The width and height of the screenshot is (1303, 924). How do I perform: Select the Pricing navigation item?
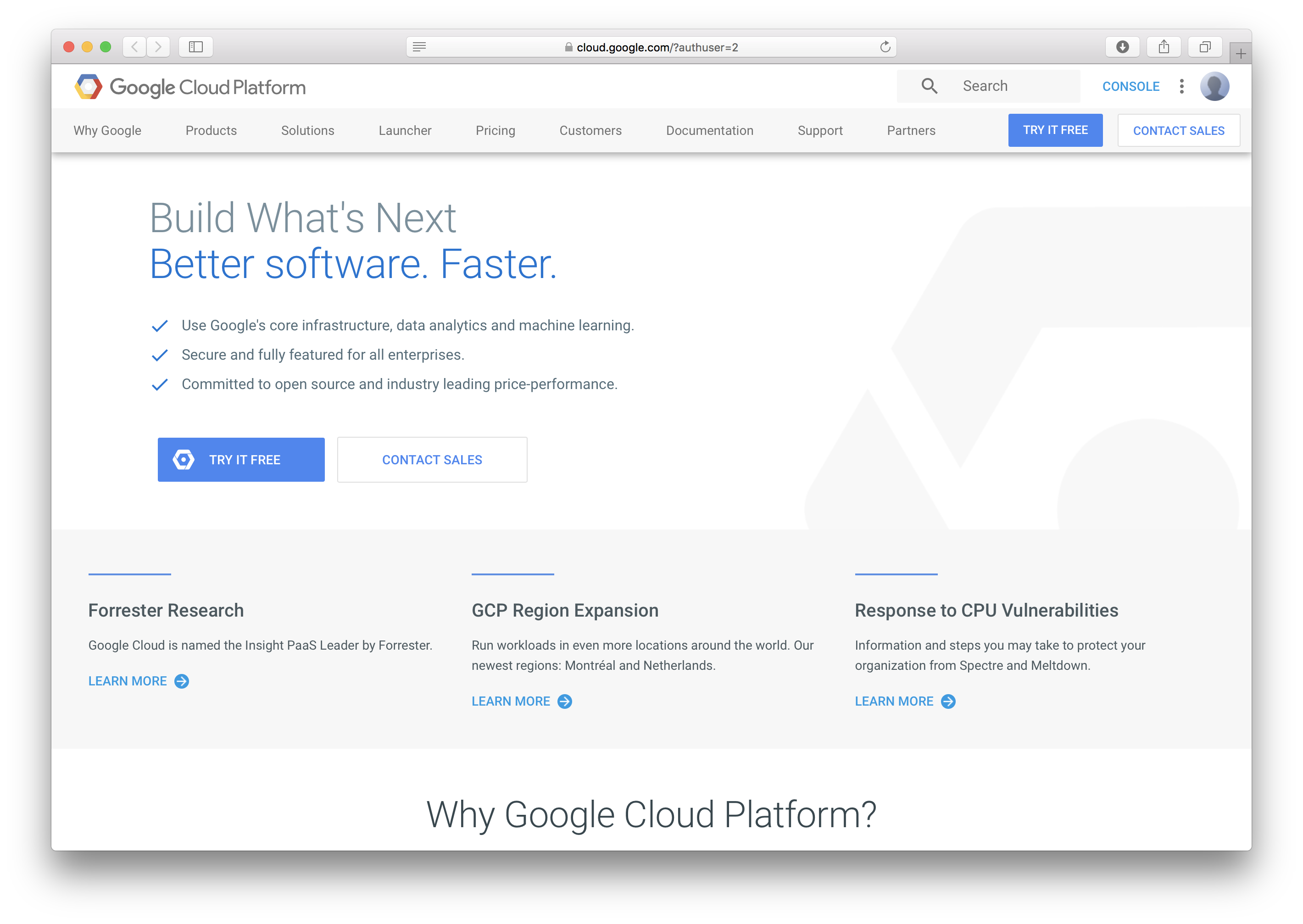pos(495,130)
